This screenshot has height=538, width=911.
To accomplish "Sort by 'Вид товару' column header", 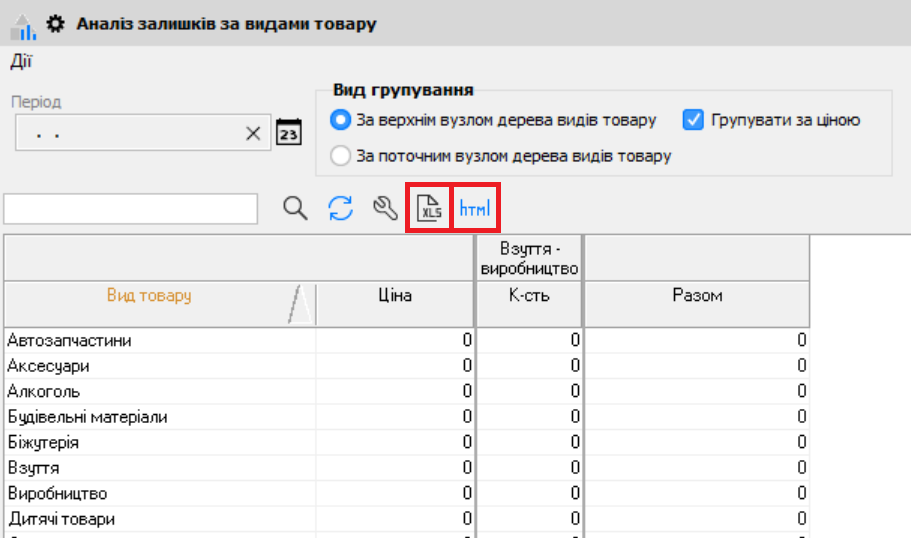I will click(160, 304).
